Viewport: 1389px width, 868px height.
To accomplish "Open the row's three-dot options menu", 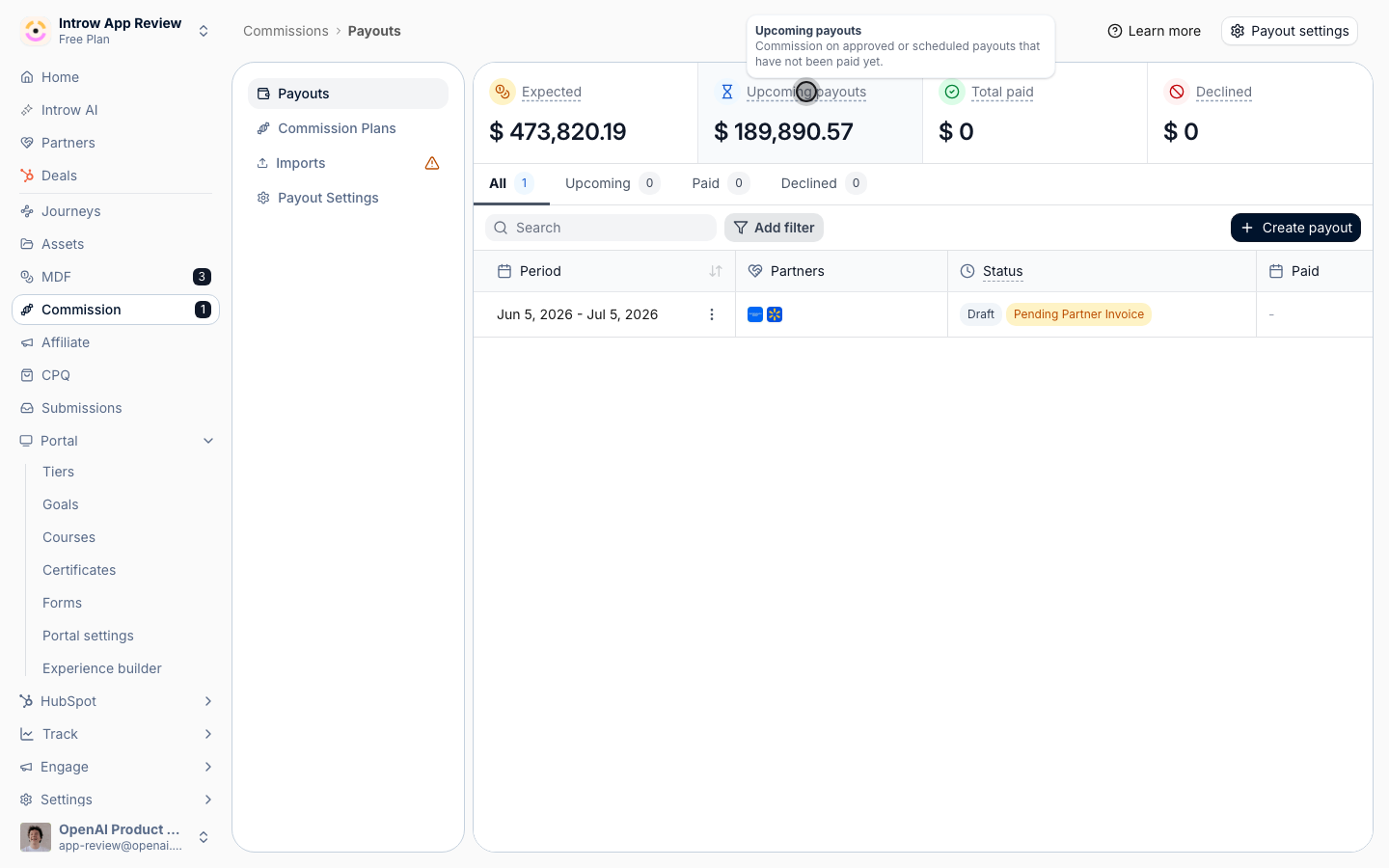I will pyautogui.click(x=712, y=314).
